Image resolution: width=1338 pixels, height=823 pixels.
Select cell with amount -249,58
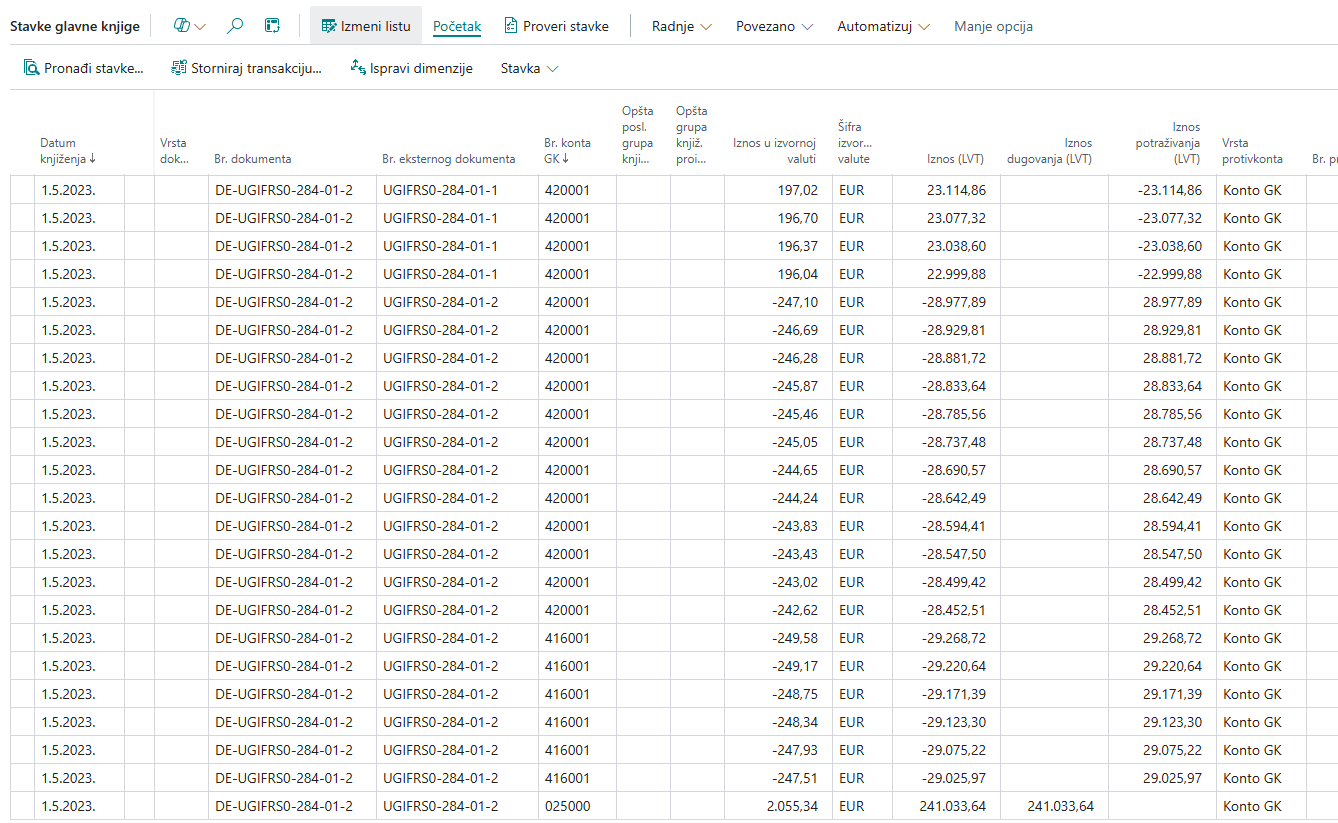778,638
